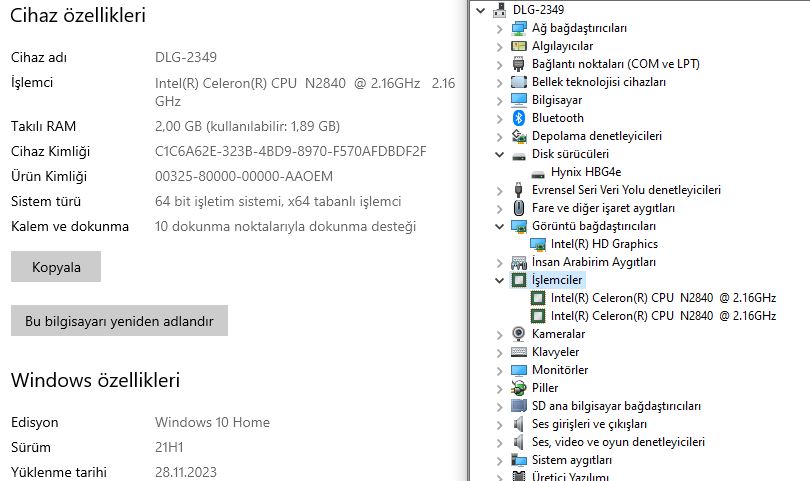Click the İnsan Arabirim Aygıtları icon
The height and width of the screenshot is (481, 810).
[519, 262]
